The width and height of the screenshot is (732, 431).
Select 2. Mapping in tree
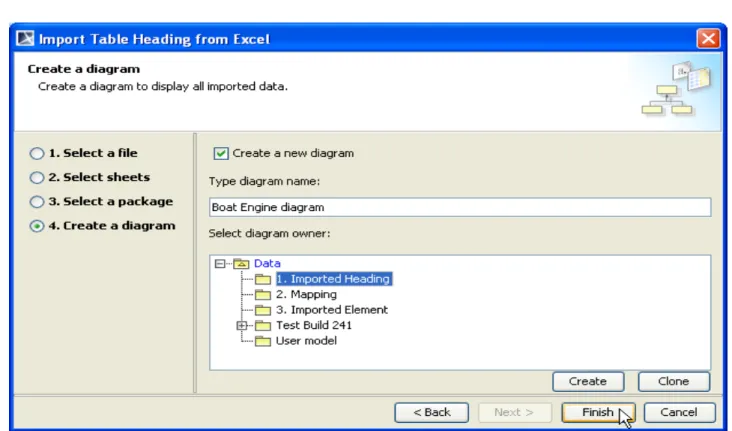coord(306,294)
